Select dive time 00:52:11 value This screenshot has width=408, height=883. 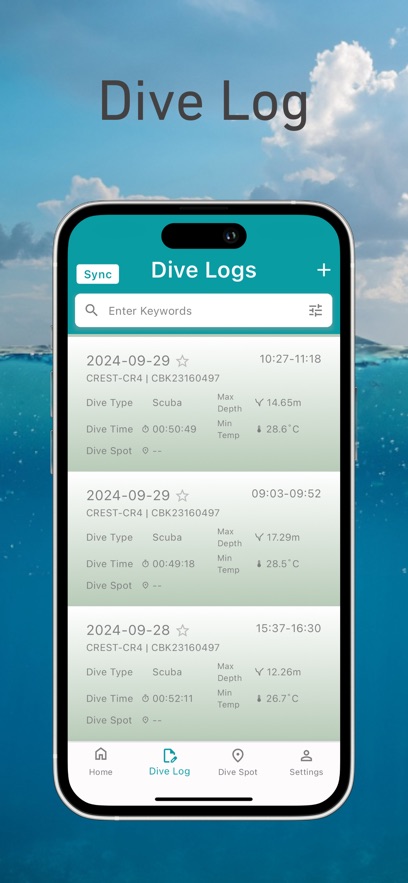pyautogui.click(x=173, y=698)
